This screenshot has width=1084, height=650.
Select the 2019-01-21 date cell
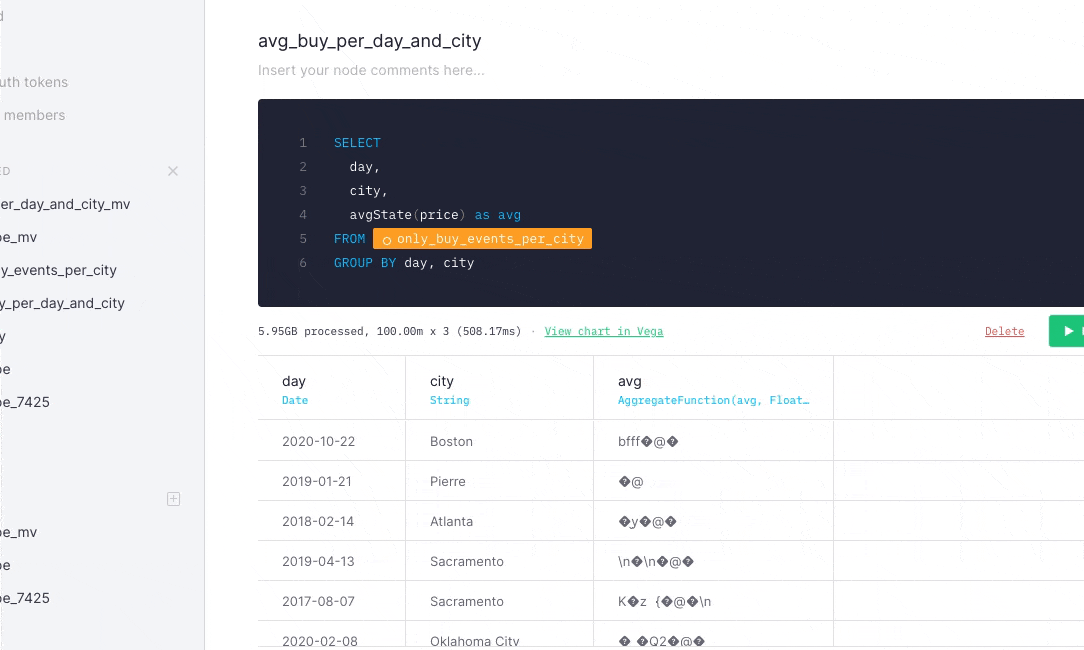click(x=317, y=482)
